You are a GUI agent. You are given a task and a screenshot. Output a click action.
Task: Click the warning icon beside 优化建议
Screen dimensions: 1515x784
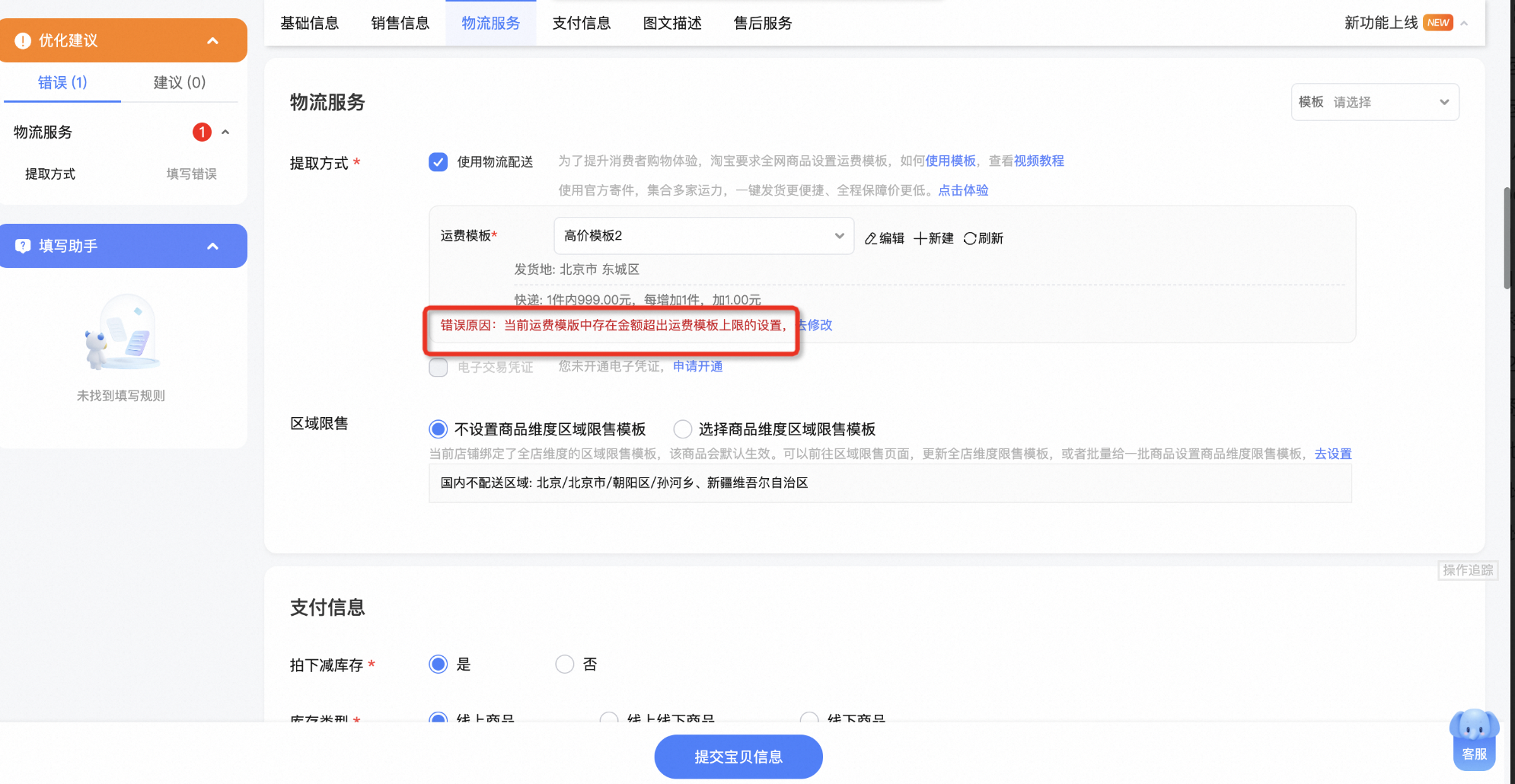[x=23, y=40]
